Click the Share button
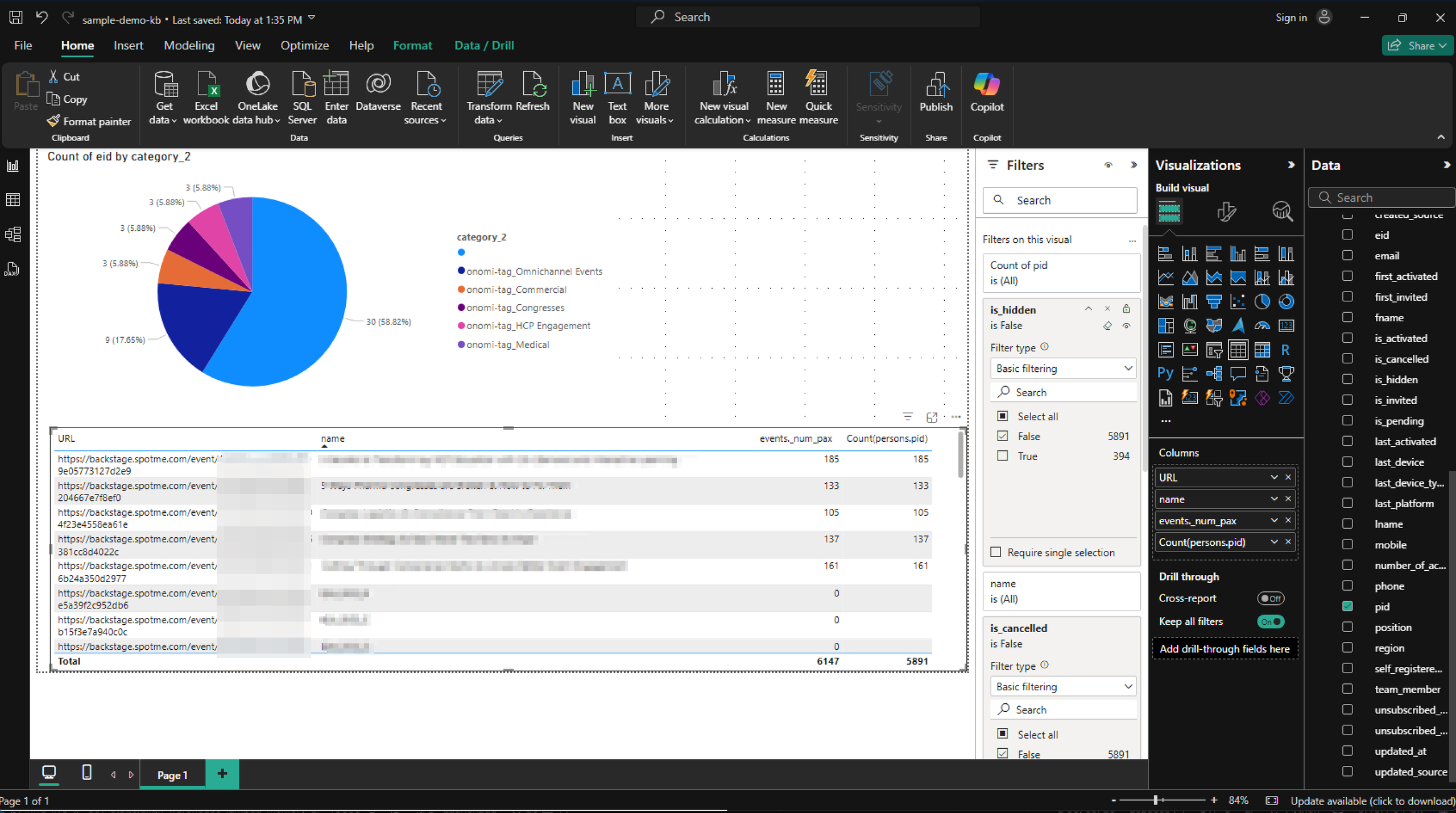 [1417, 45]
